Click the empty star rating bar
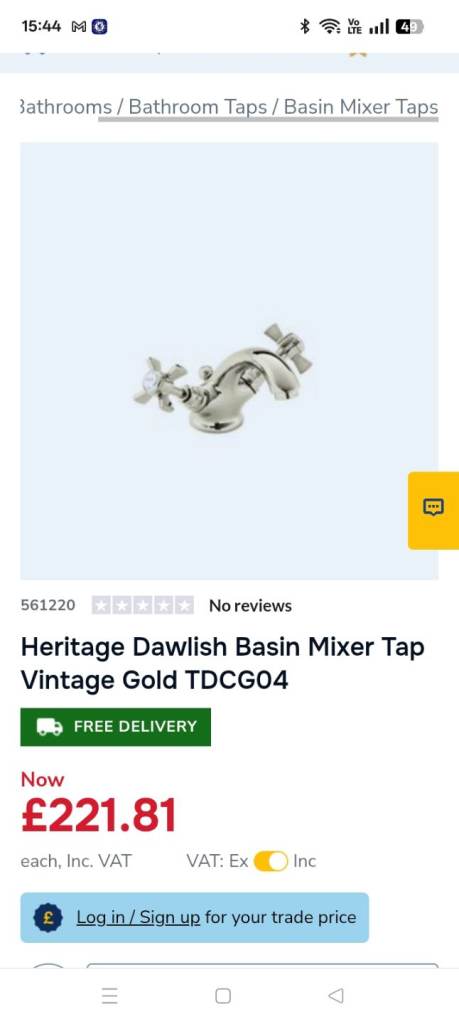459x1024 pixels. click(x=142, y=606)
